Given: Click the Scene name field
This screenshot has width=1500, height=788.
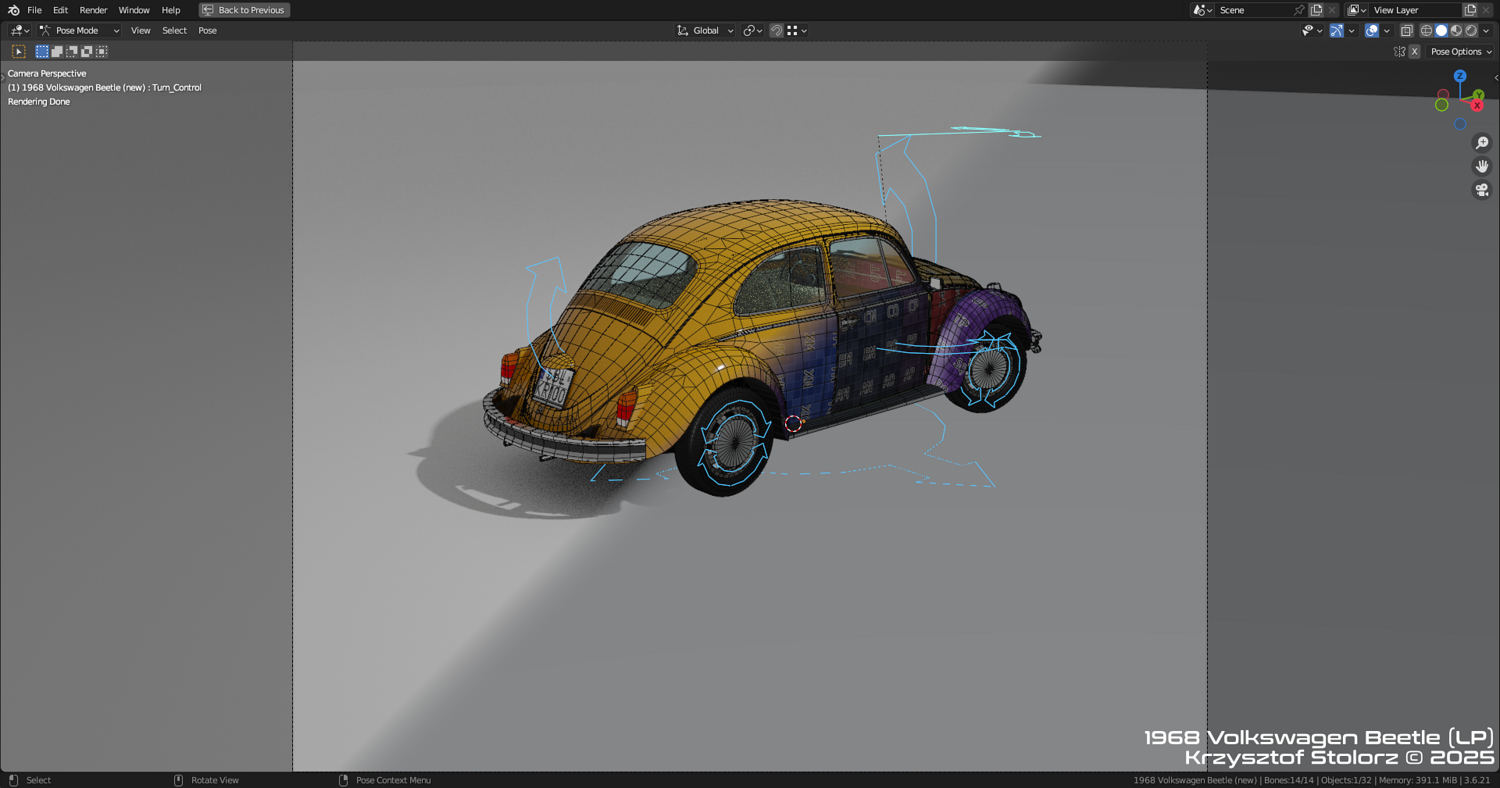Looking at the screenshot, I should [1253, 10].
